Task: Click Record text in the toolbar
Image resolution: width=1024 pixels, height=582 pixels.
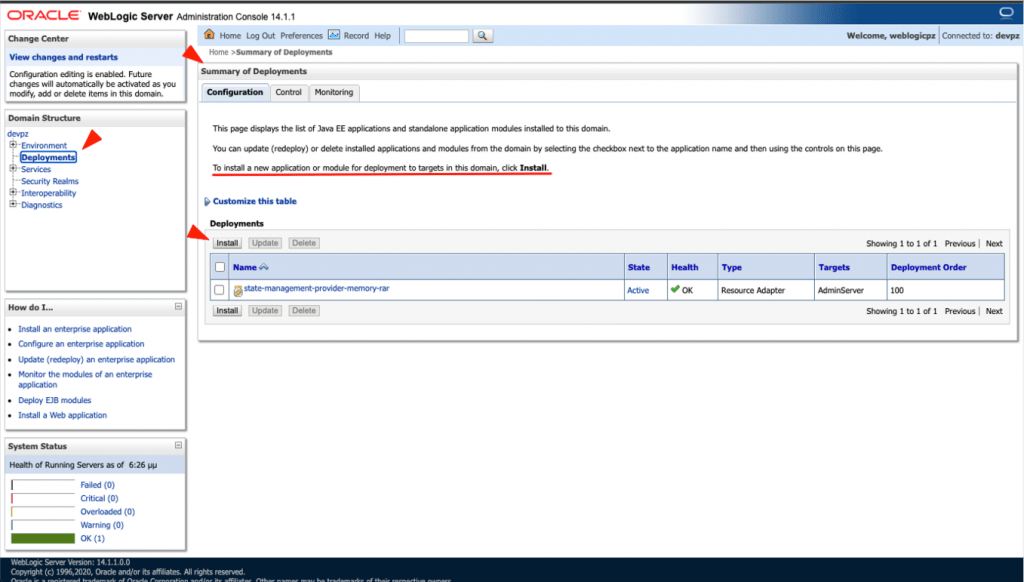Action: tap(356, 36)
